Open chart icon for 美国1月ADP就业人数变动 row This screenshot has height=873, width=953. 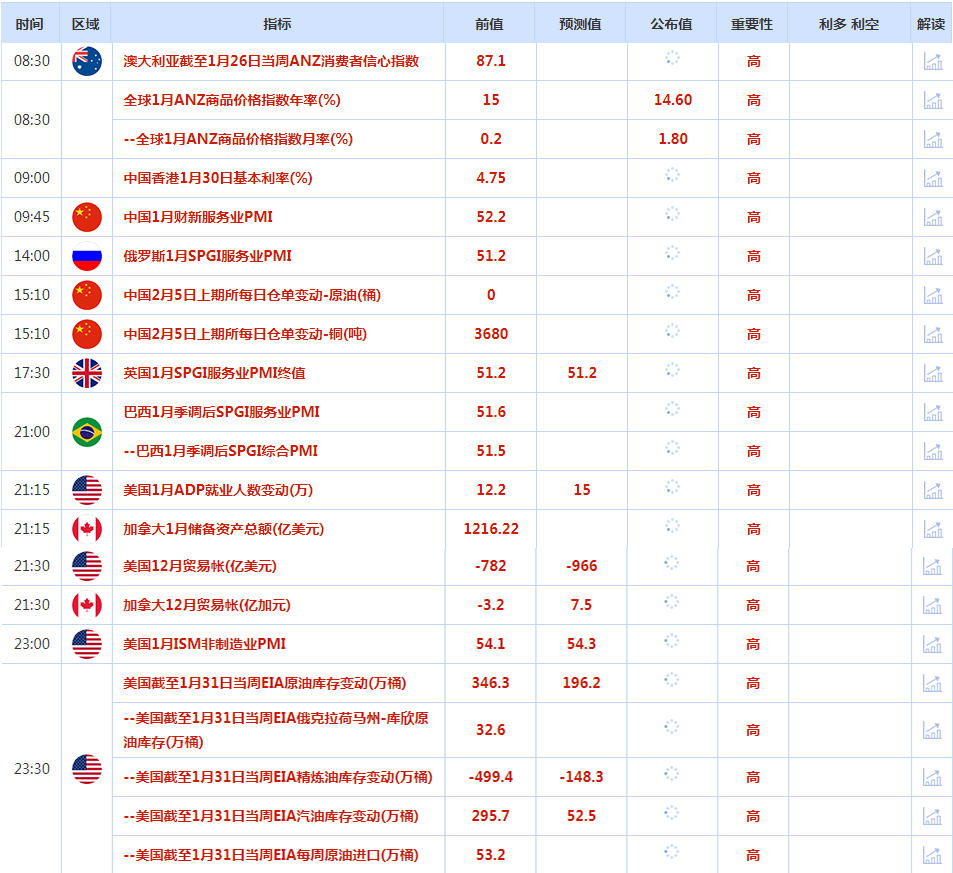coord(933,490)
